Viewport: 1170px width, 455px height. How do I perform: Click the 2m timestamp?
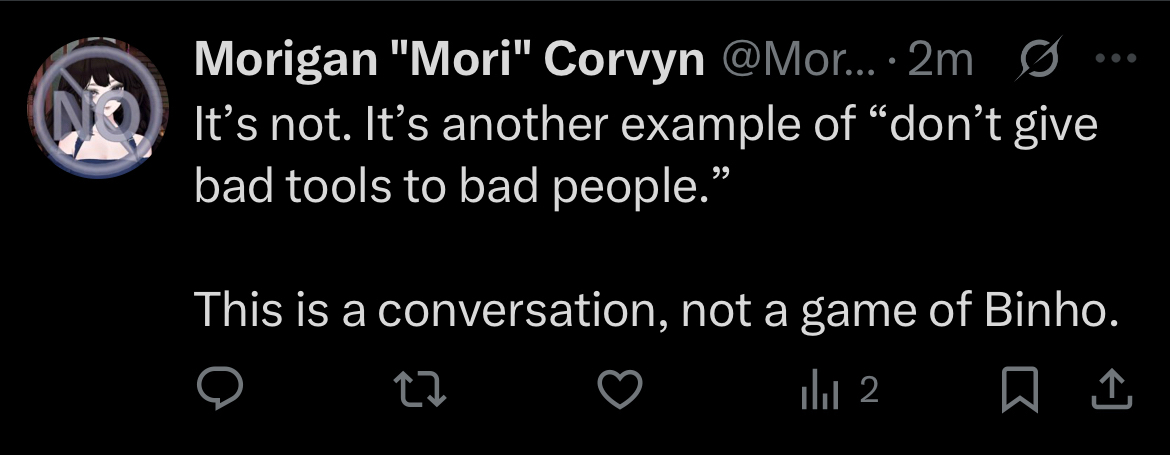[x=939, y=62]
